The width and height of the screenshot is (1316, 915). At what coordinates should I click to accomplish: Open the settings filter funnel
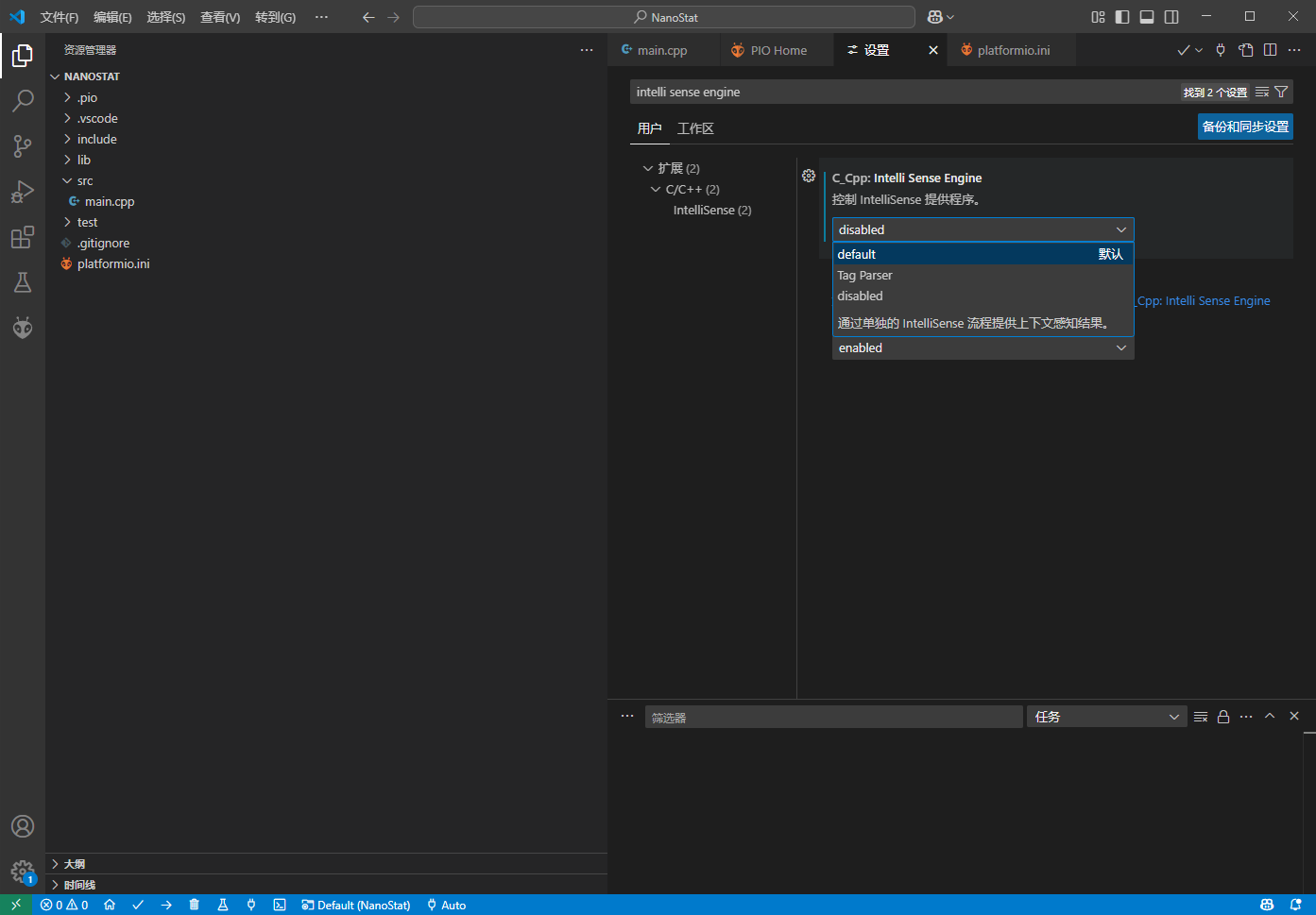pyautogui.click(x=1281, y=92)
